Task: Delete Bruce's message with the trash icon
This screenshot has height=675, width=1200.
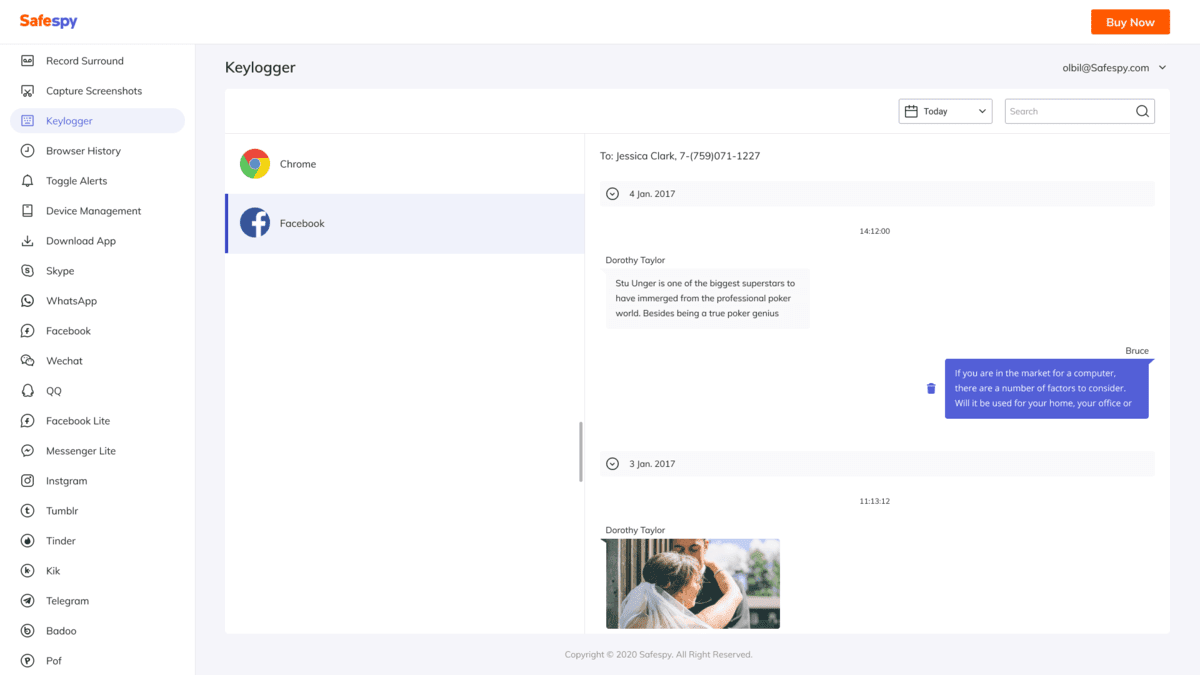Action: (931, 388)
